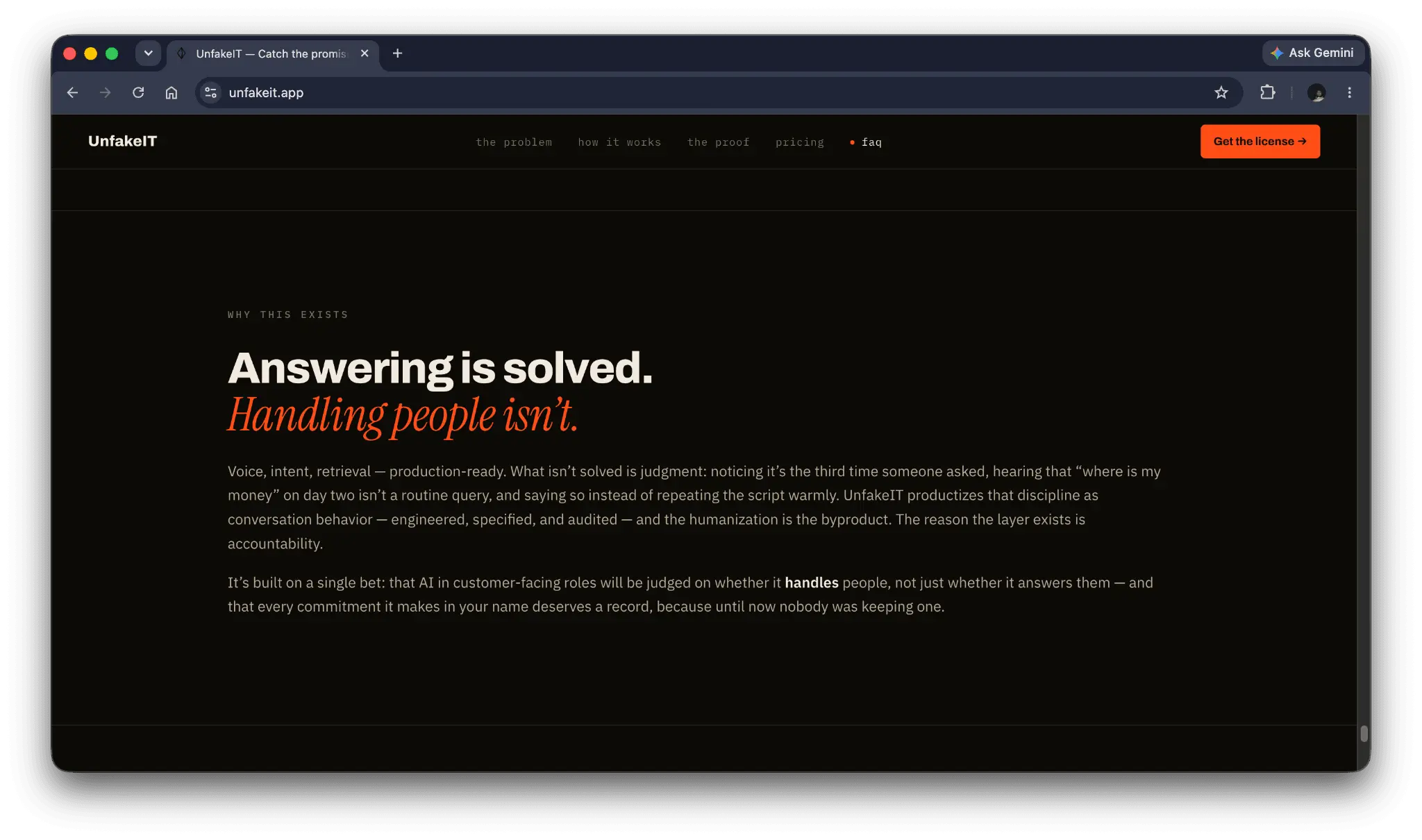Click the yellow minimize window button
This screenshot has width=1422, height=840.
pos(91,53)
